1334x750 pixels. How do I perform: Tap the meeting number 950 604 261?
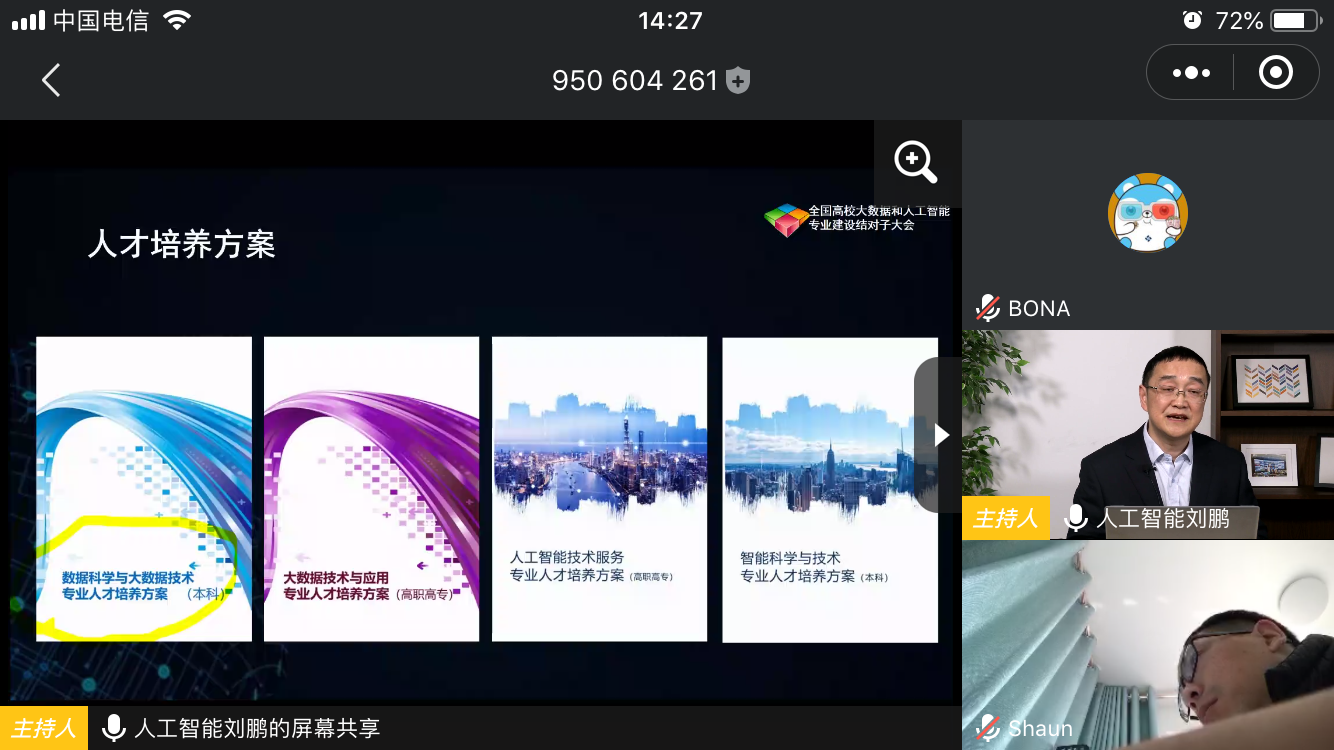pos(635,80)
